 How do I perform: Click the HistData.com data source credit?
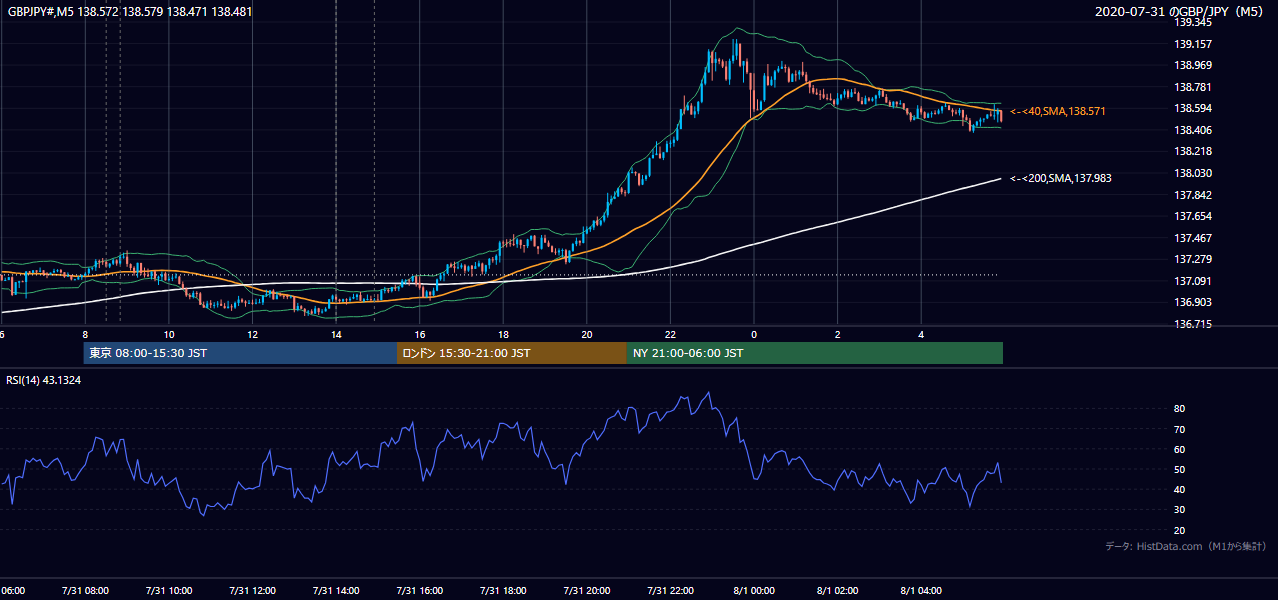[1186, 546]
